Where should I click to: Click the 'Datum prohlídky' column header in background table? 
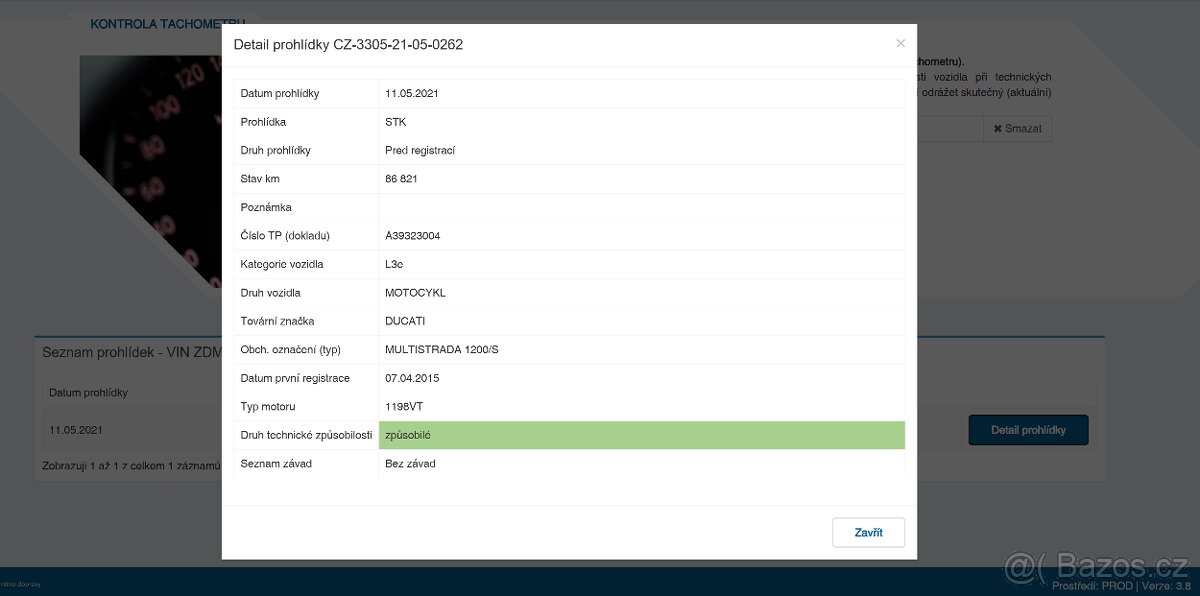pos(88,393)
